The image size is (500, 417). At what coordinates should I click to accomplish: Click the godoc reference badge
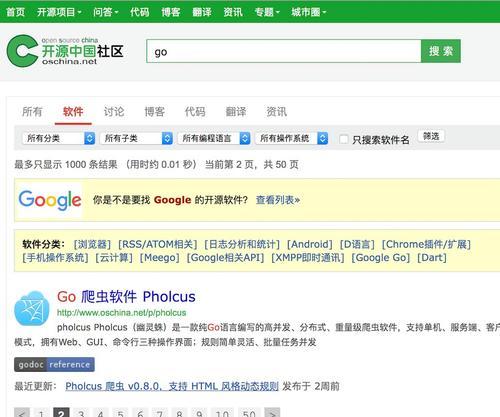54,364
